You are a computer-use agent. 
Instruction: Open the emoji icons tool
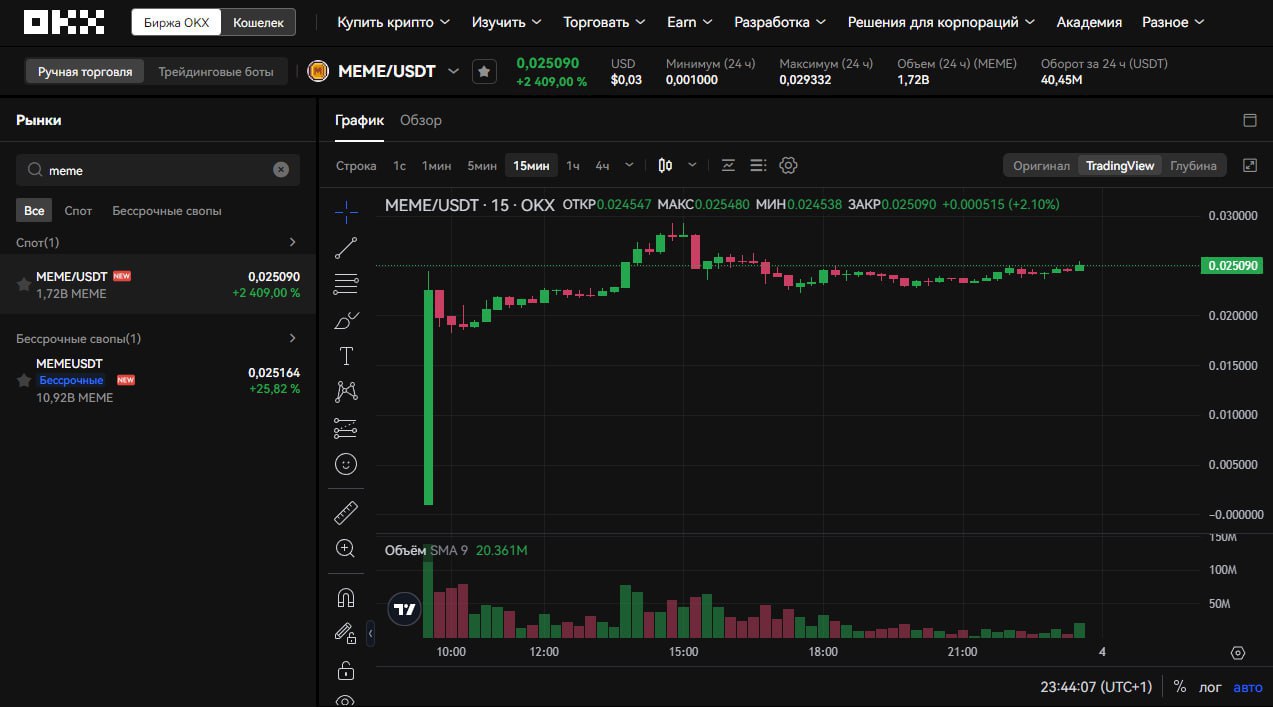[x=346, y=465]
